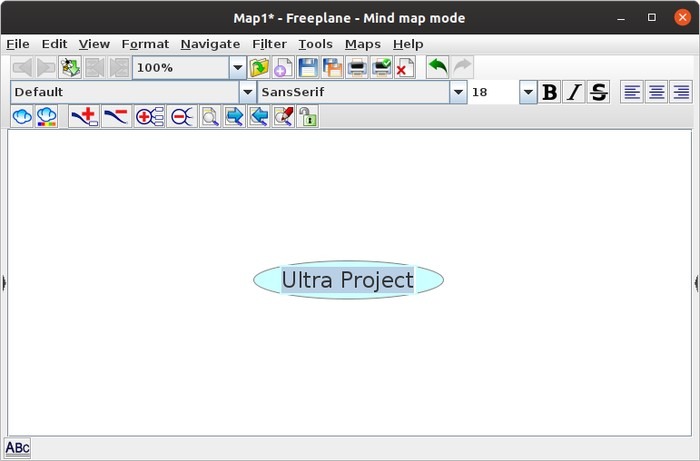Minimize the Freeplane window
This screenshot has height=461, width=700.
621,18
